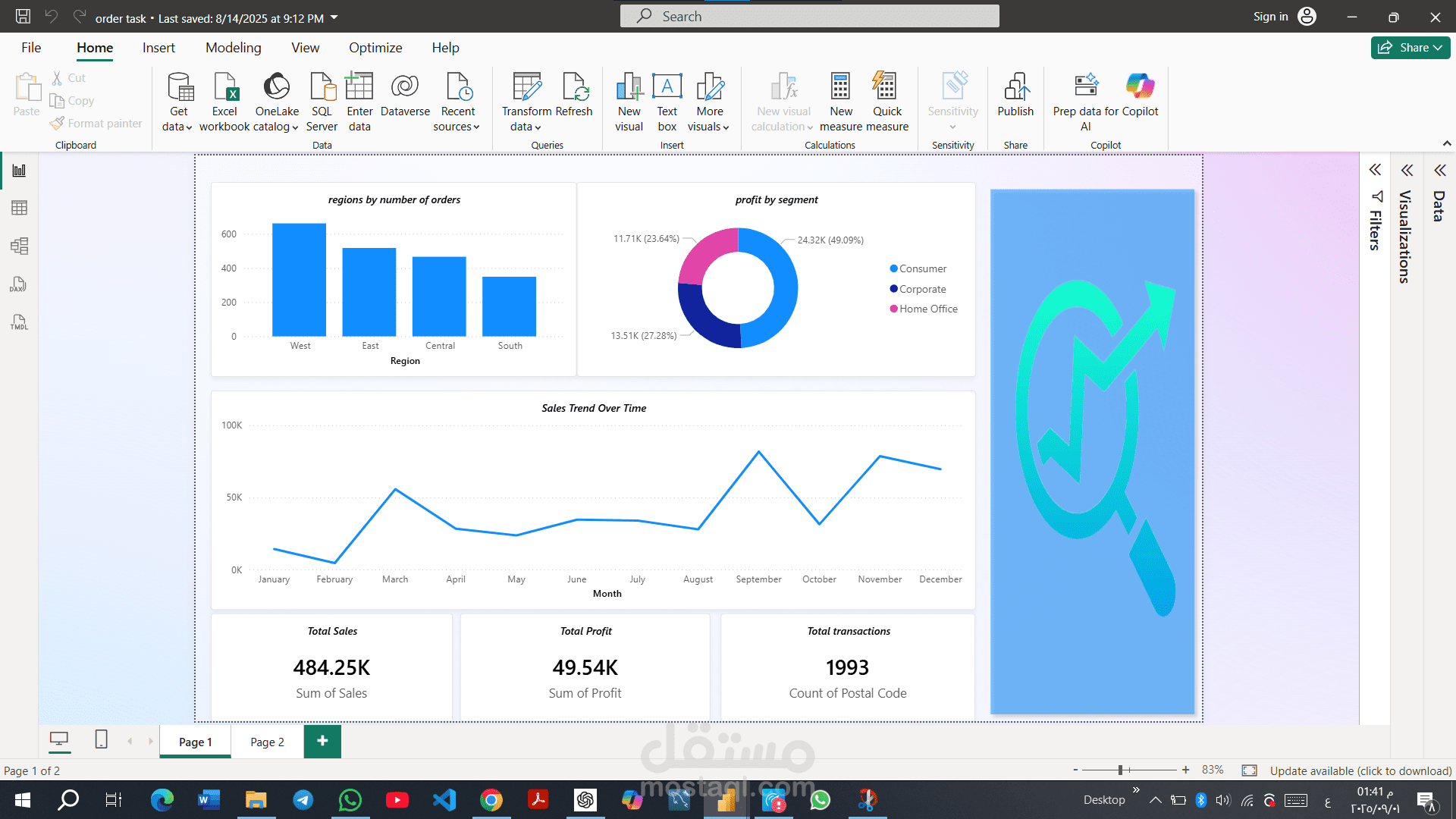The image size is (1456, 819).
Task: Click the Search input box
Action: tap(809, 16)
